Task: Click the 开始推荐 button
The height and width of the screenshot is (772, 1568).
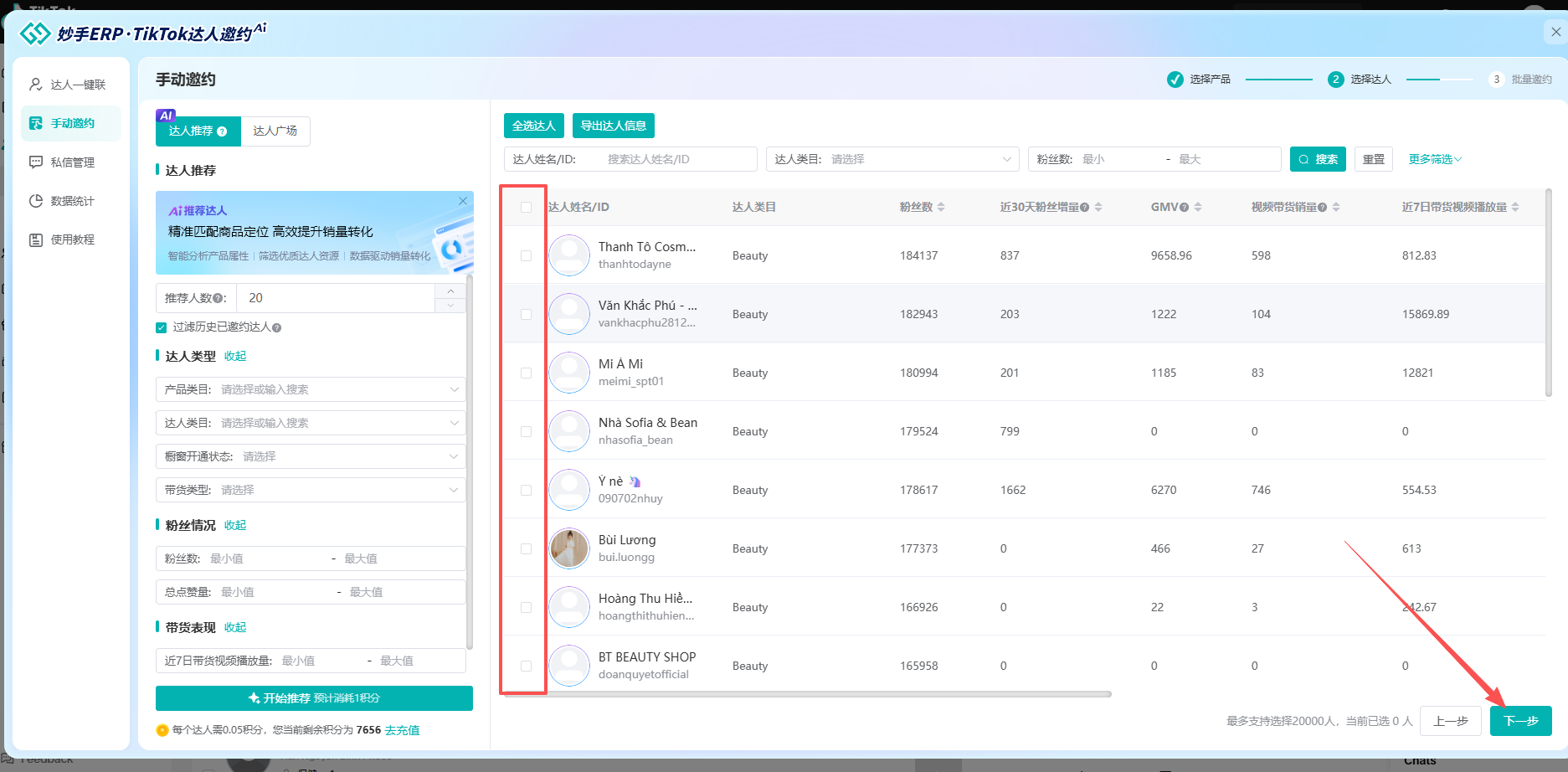Action: [x=314, y=698]
